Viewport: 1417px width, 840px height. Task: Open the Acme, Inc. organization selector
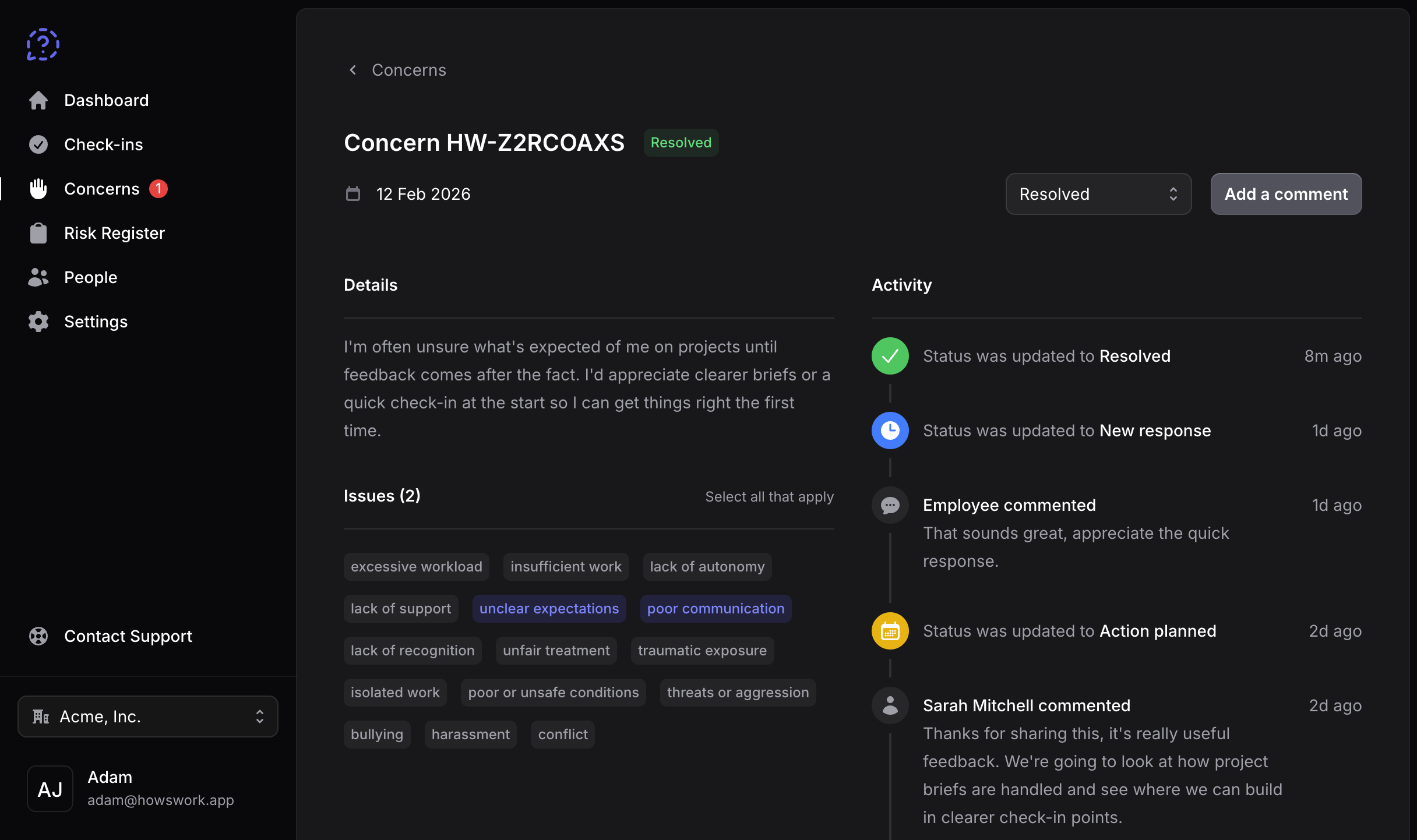click(147, 717)
